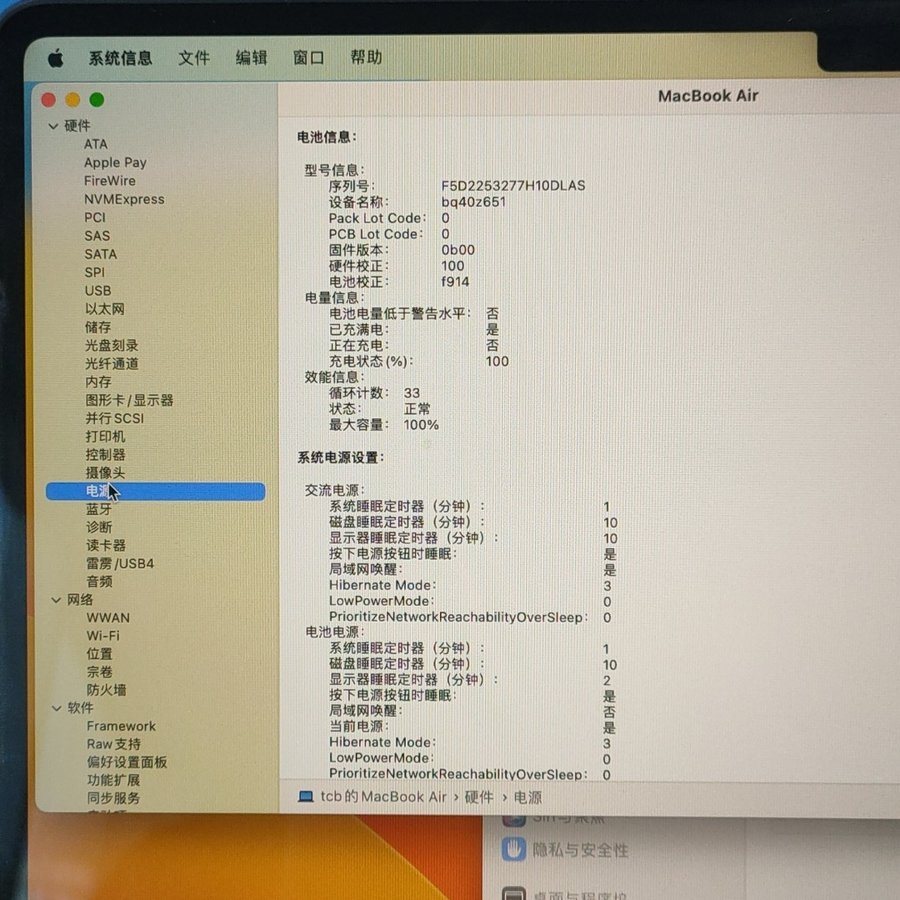
Task: Select Apple Pay in the sidebar
Action: click(x=115, y=162)
